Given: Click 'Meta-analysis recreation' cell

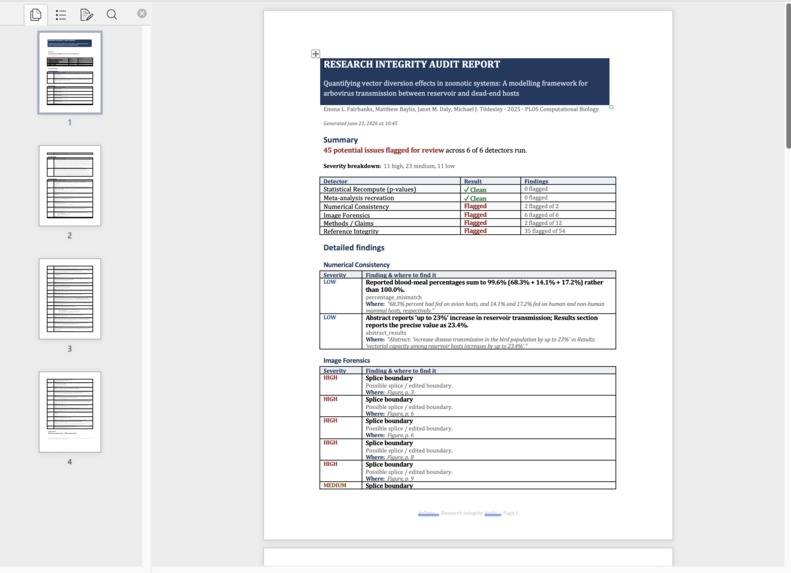Looking at the screenshot, I should tap(390, 198).
